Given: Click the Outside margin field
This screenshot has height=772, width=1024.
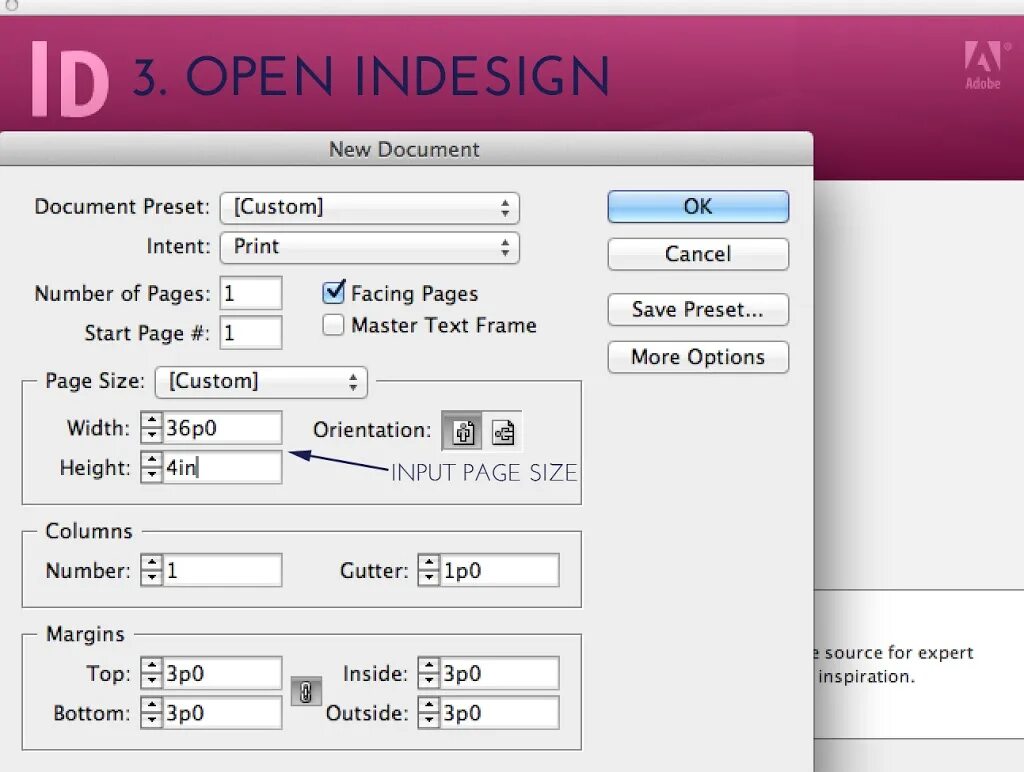Looking at the screenshot, I should click(x=500, y=713).
